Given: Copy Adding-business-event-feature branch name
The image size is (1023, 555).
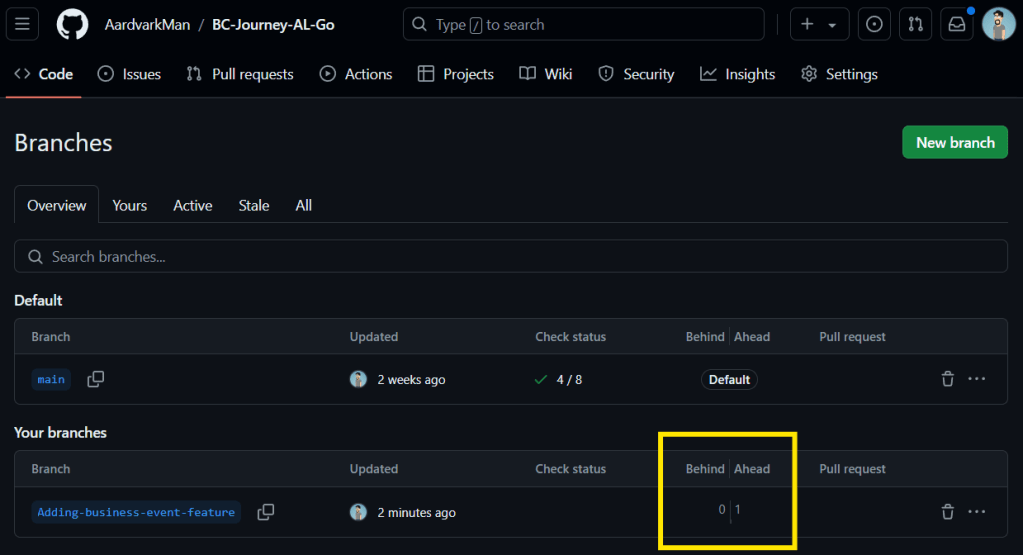Looking at the screenshot, I should tap(266, 512).
